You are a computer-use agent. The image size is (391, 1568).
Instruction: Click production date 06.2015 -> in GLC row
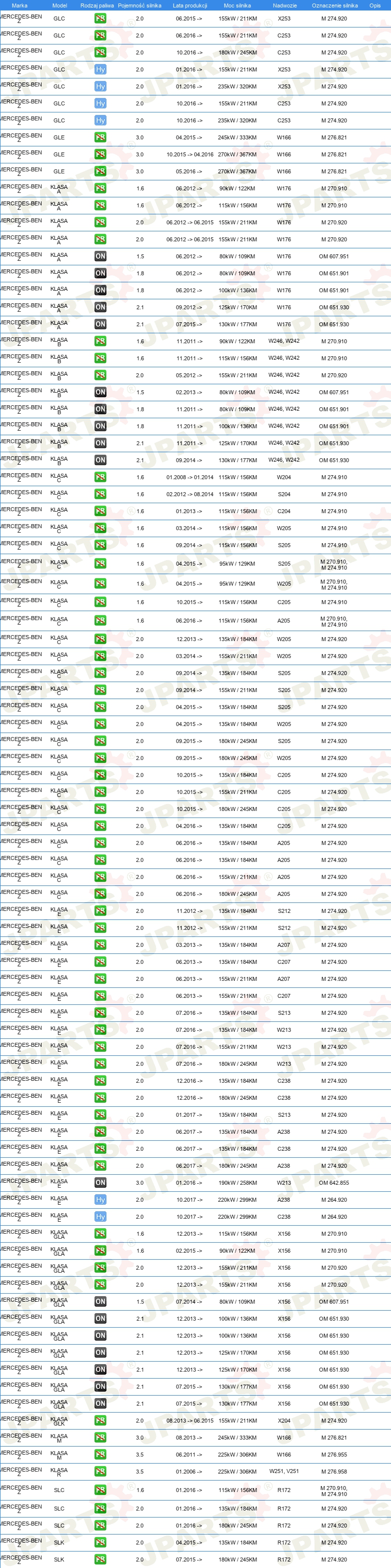click(189, 18)
